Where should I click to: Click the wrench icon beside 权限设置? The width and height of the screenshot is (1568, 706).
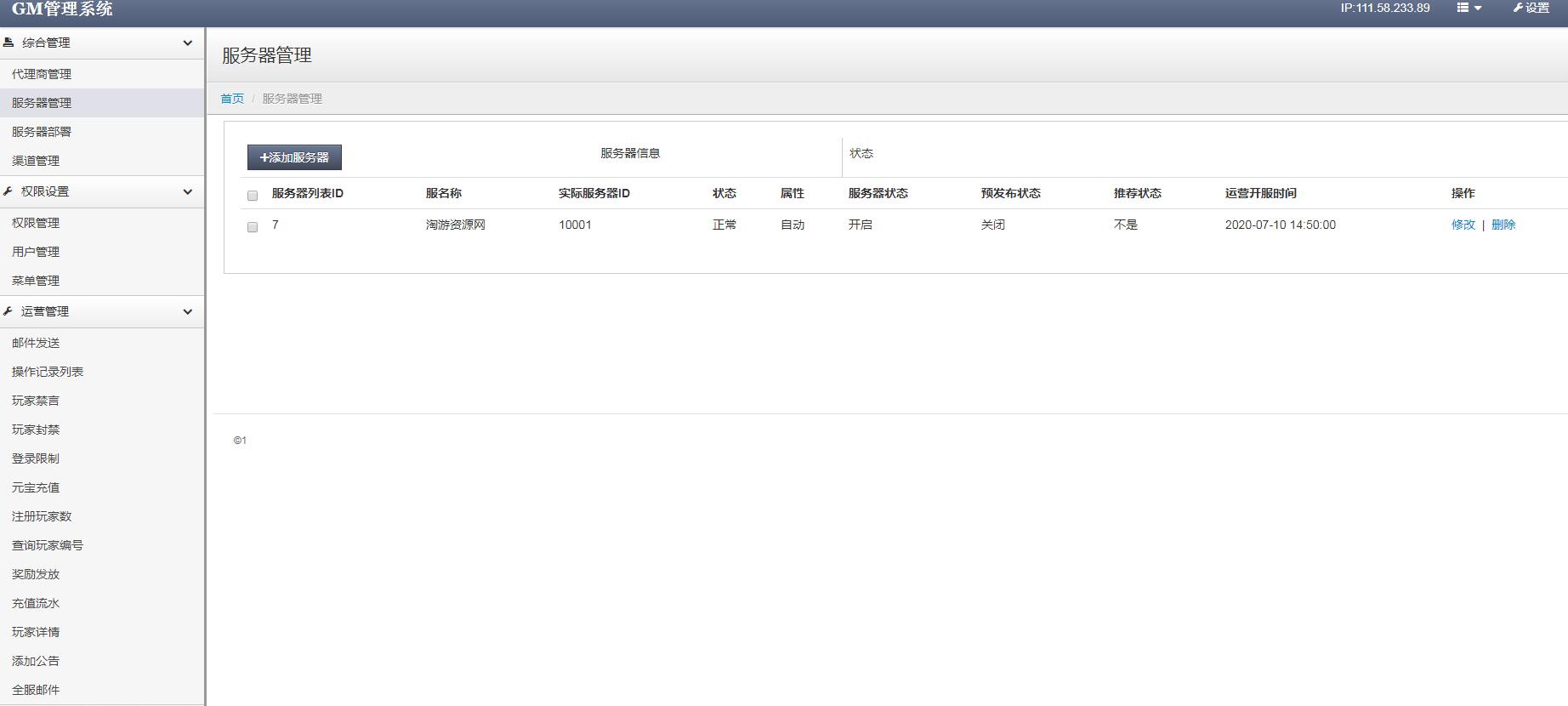pyautogui.click(x=9, y=191)
